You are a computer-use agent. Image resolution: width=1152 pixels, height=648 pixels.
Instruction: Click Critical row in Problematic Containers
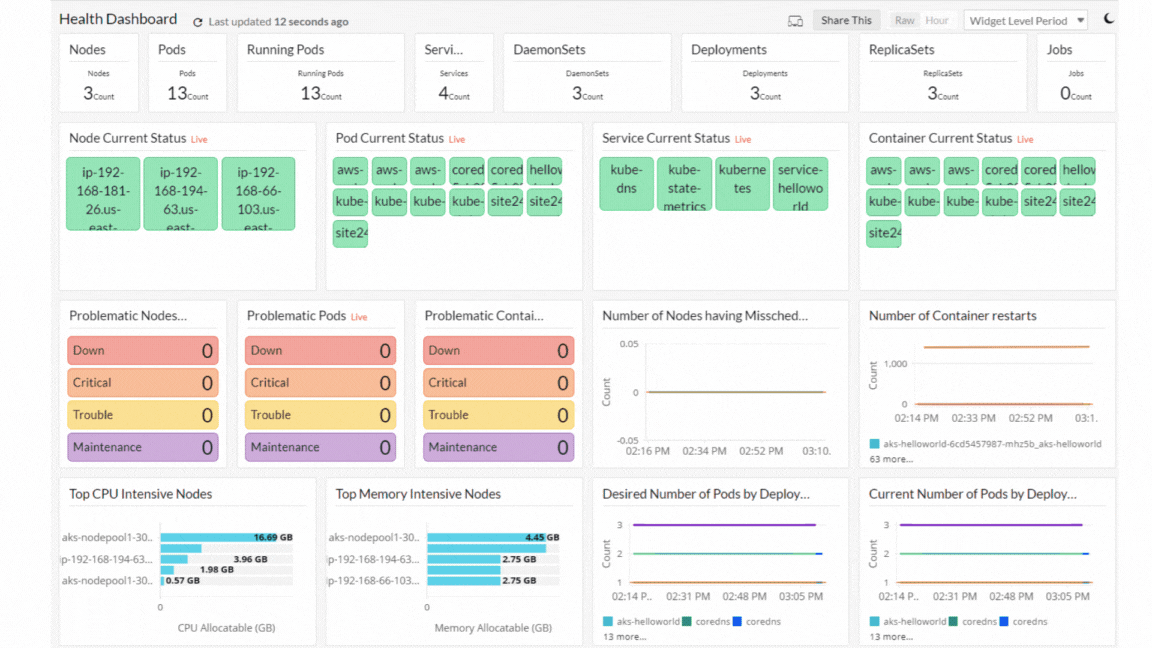click(498, 383)
